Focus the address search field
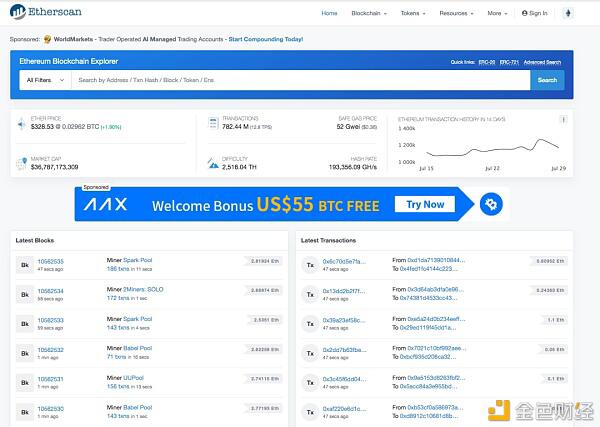 [301, 80]
